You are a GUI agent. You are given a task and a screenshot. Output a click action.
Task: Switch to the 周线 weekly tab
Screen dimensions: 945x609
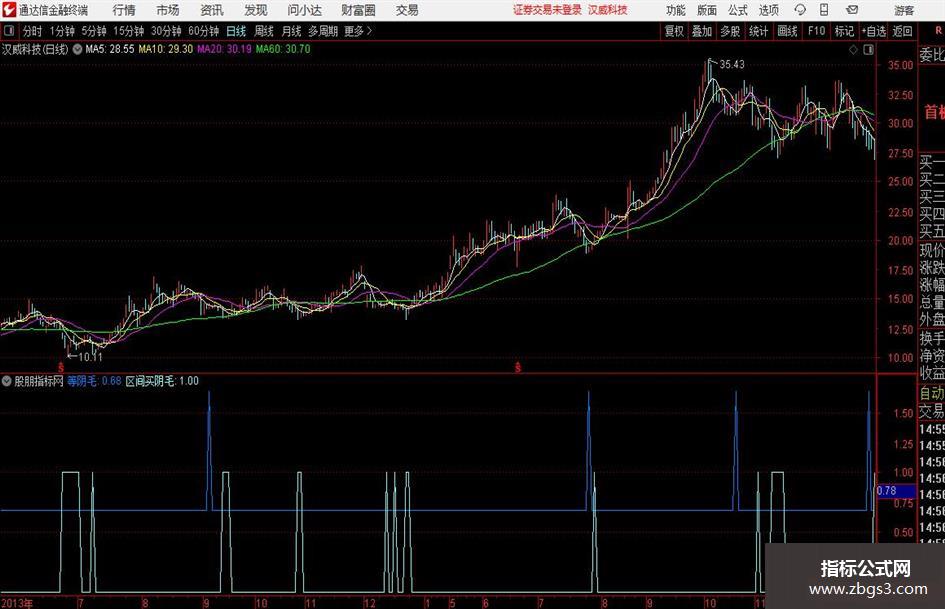click(264, 31)
